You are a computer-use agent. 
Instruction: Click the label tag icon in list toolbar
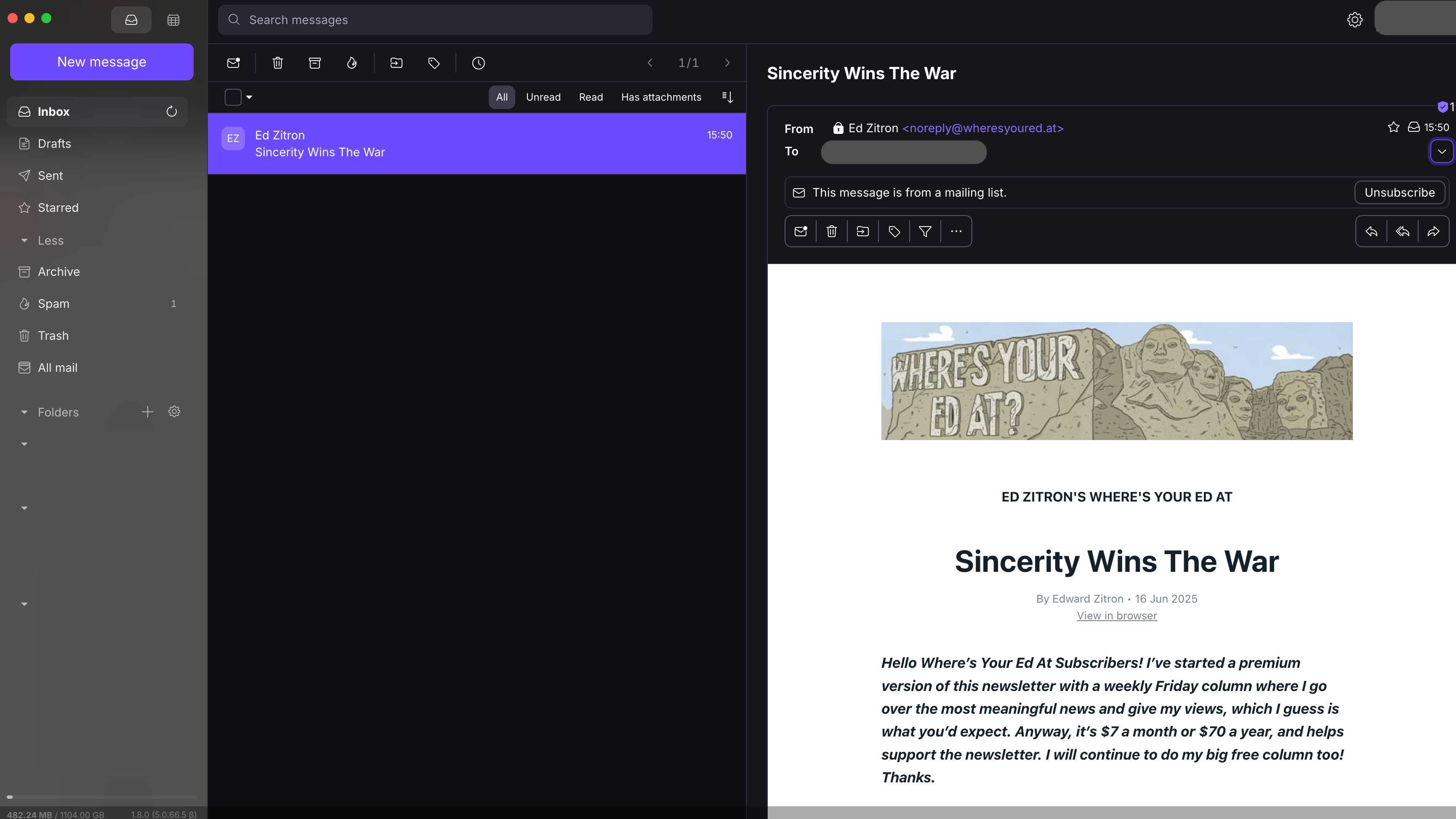[434, 63]
